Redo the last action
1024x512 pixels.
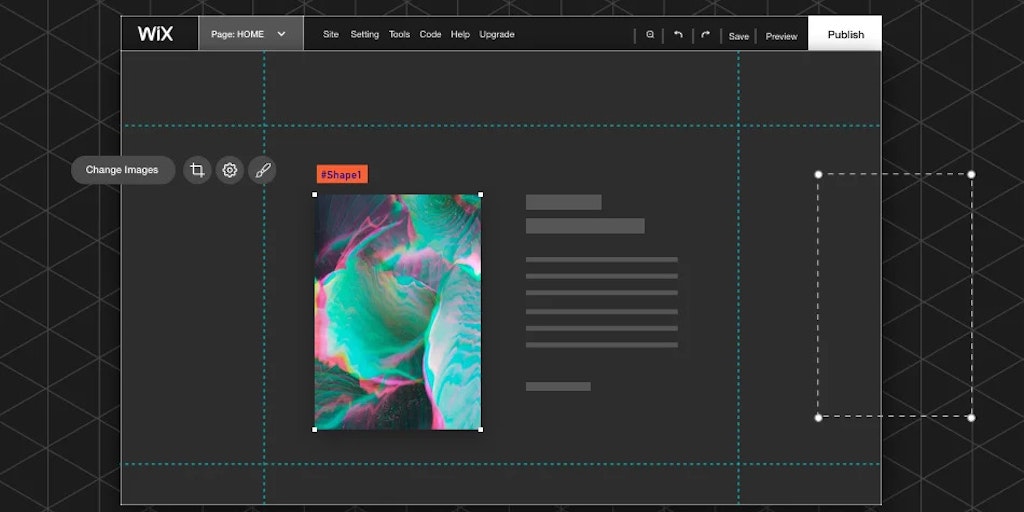[705, 35]
